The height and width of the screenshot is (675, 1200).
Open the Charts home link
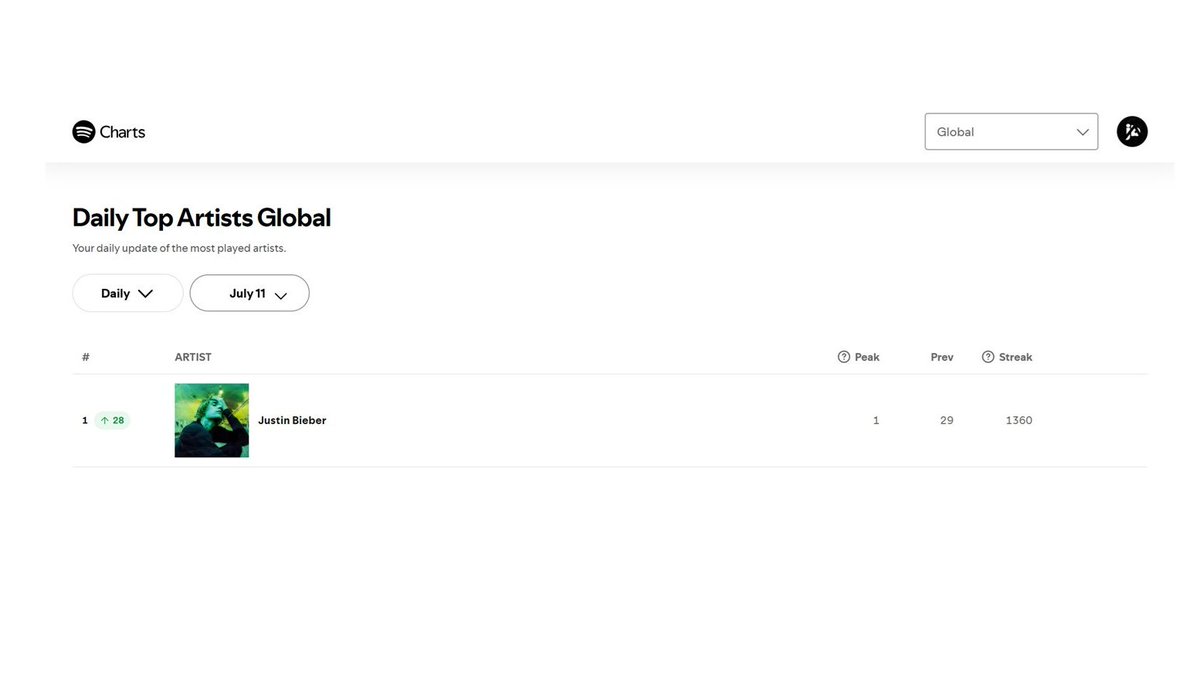[x=109, y=132]
